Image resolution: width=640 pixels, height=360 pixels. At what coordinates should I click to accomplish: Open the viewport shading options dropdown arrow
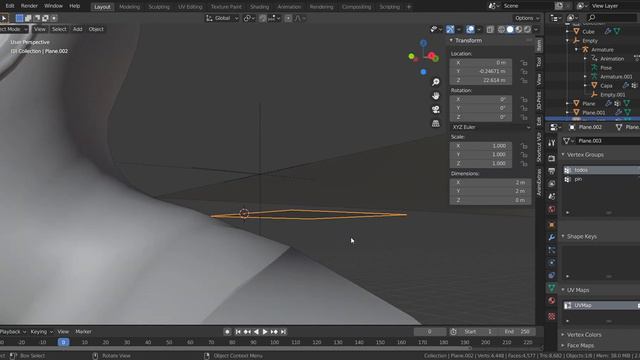(x=536, y=29)
